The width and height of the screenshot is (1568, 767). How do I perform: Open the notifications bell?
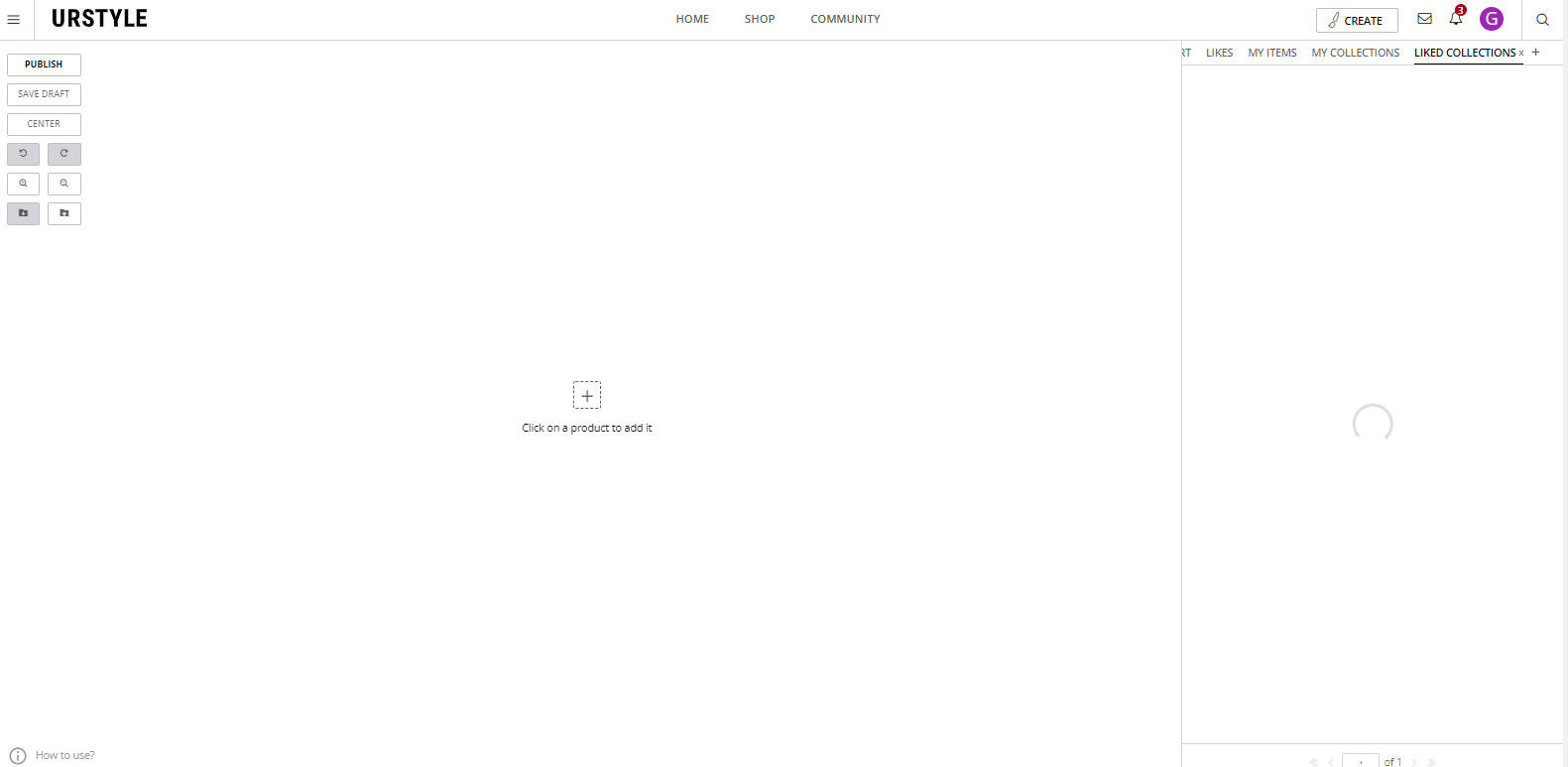[x=1456, y=18]
